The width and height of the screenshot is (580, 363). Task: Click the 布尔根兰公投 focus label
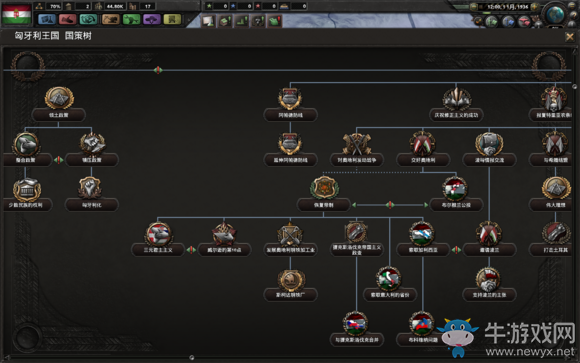coord(456,205)
